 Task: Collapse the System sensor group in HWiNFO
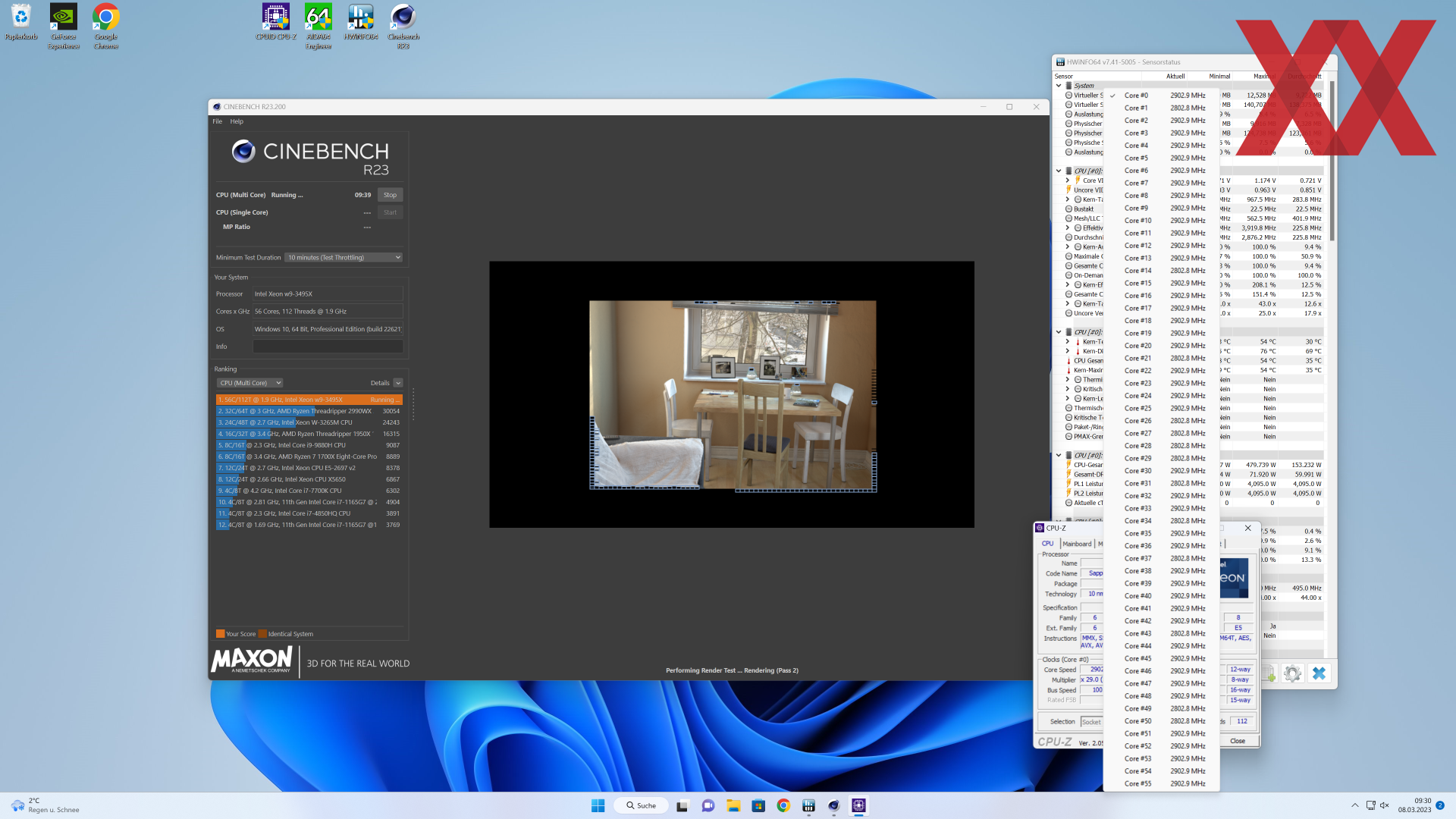(1059, 86)
